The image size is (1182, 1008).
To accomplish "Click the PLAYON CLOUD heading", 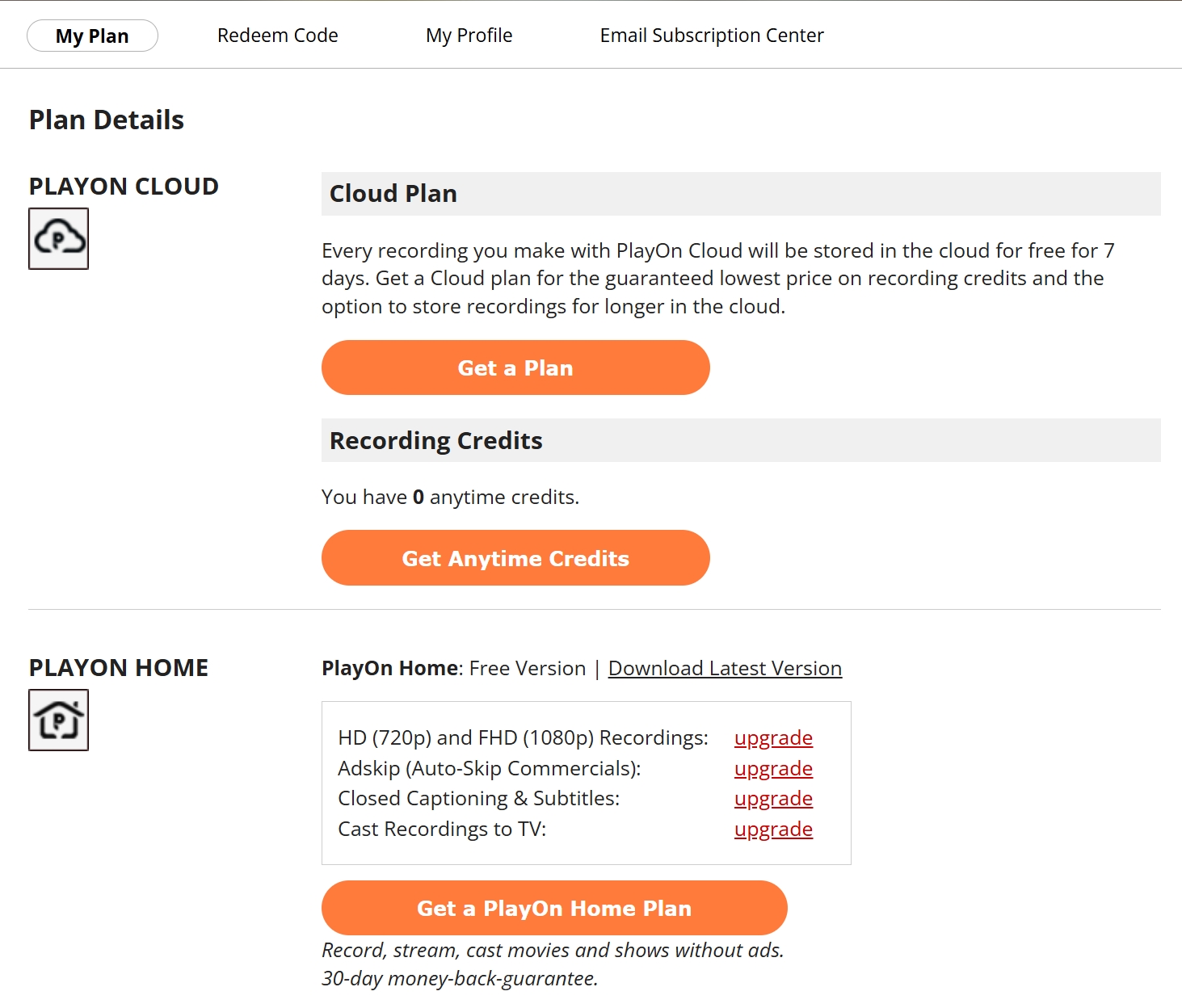I will (124, 186).
